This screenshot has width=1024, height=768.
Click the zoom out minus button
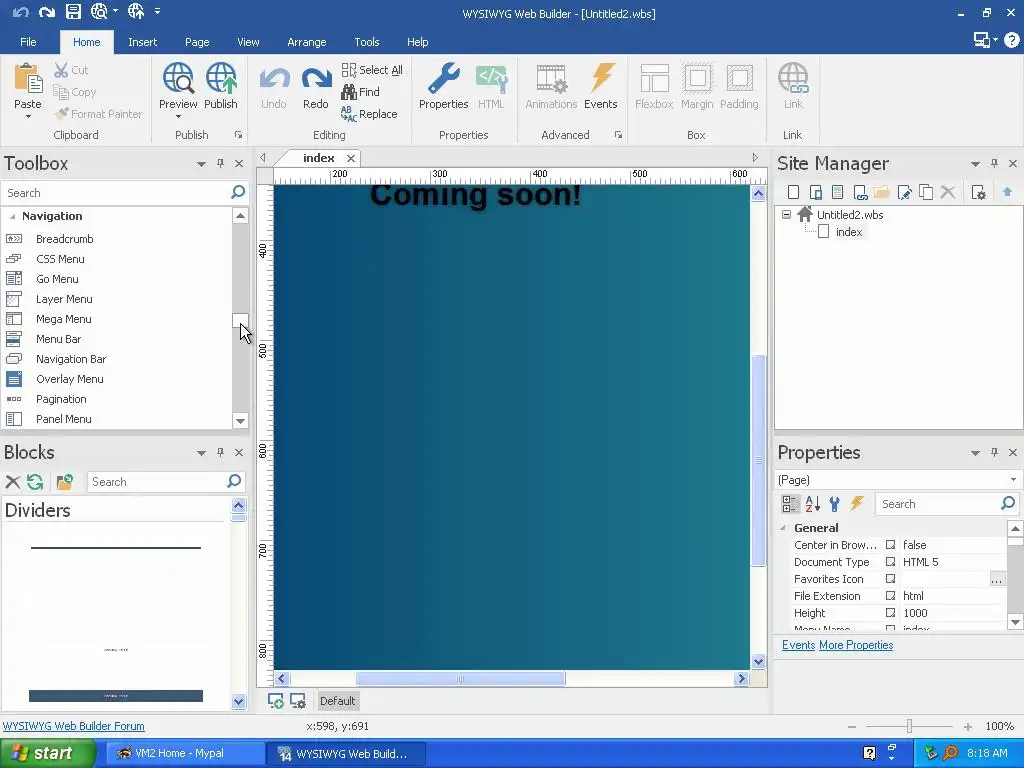852,726
